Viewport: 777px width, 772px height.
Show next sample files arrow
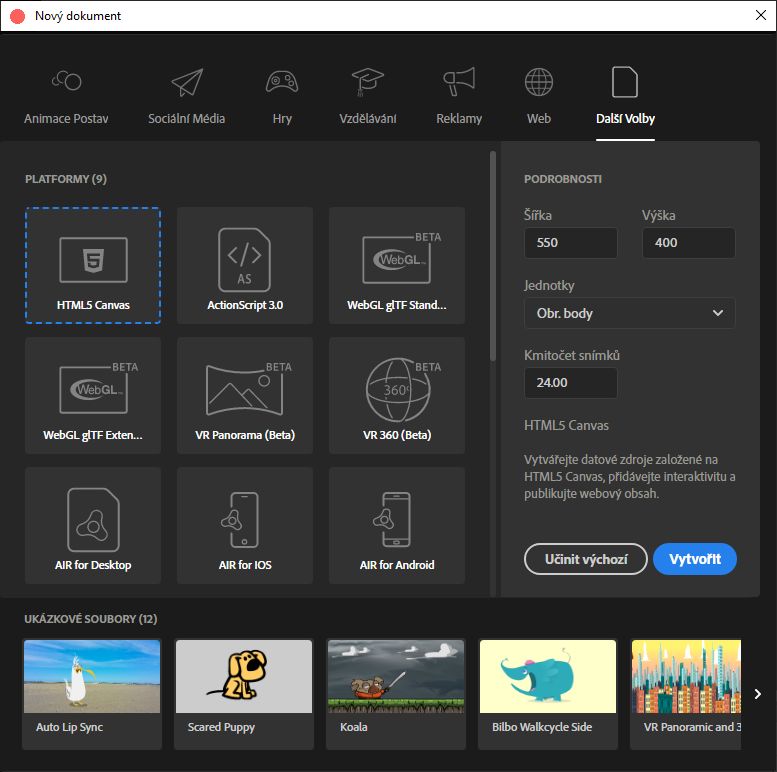pos(757,694)
